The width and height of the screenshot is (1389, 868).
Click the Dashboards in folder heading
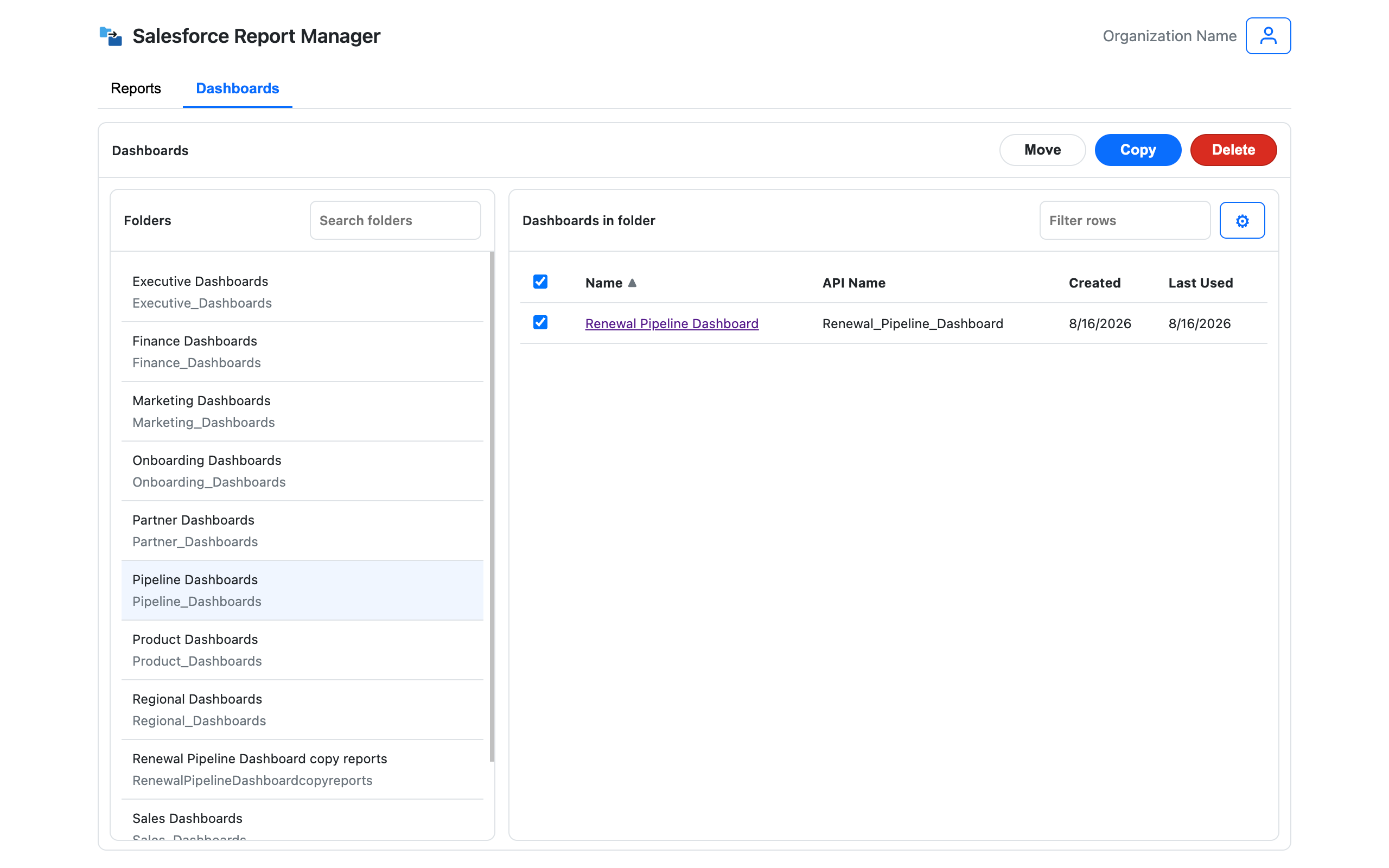coord(588,220)
